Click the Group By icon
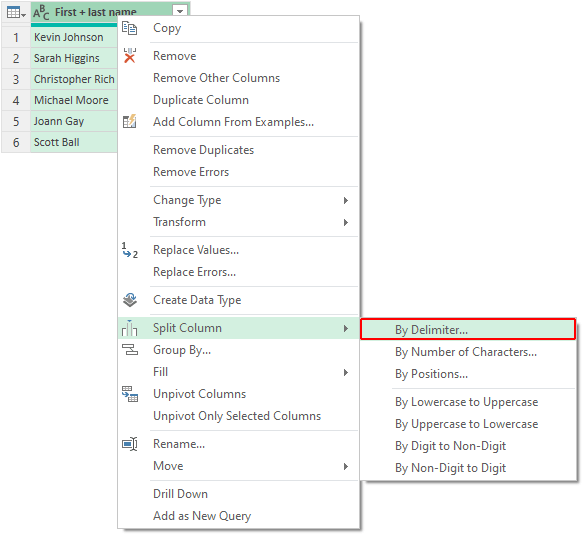This screenshot has height=537, width=585. pos(129,350)
